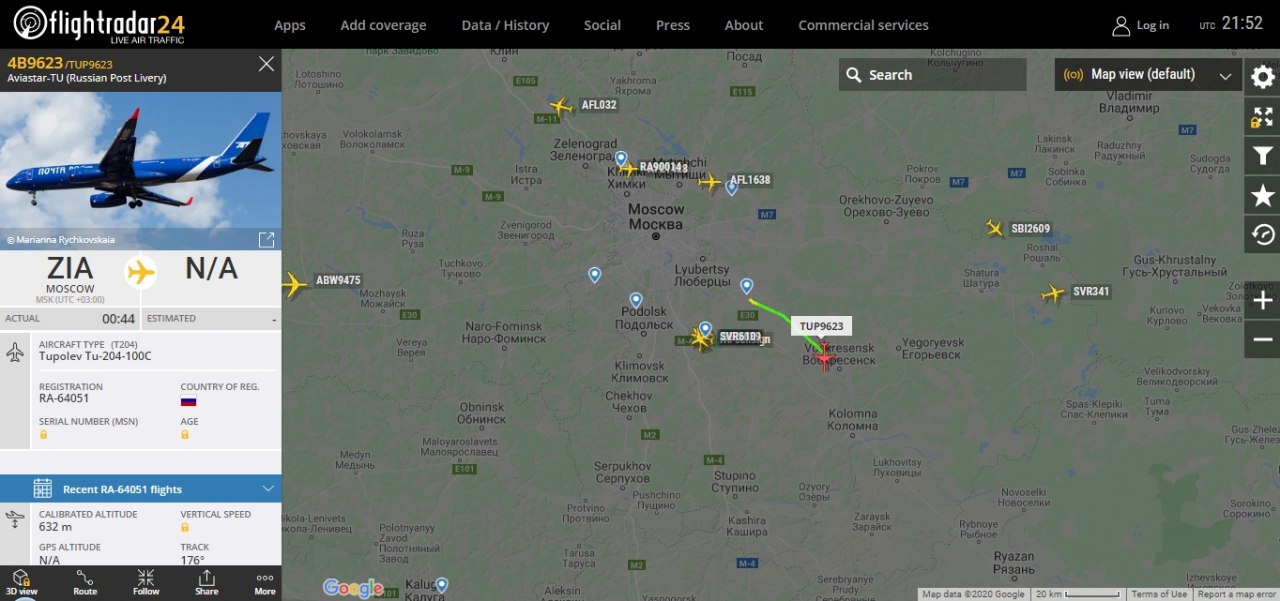Expand Recent RA-64051 flights section
1280x601 pixels.
140,489
